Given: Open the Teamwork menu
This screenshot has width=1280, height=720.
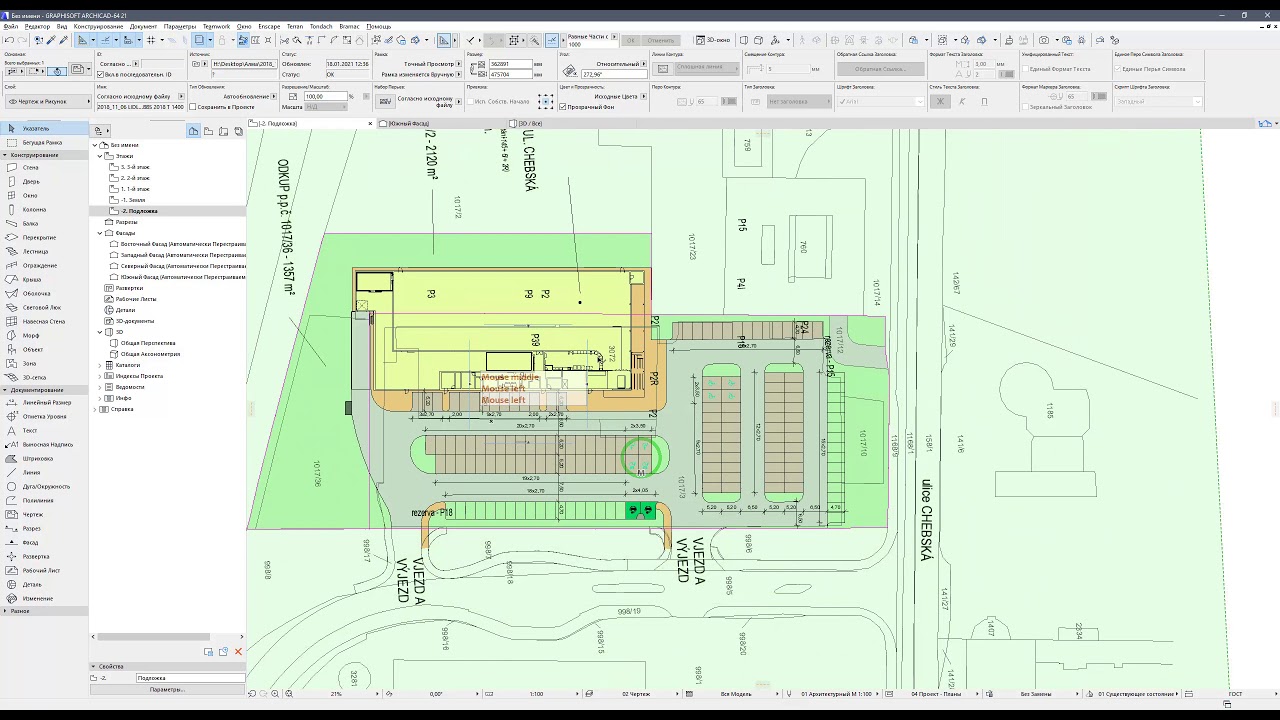Looking at the screenshot, I should coord(216,27).
